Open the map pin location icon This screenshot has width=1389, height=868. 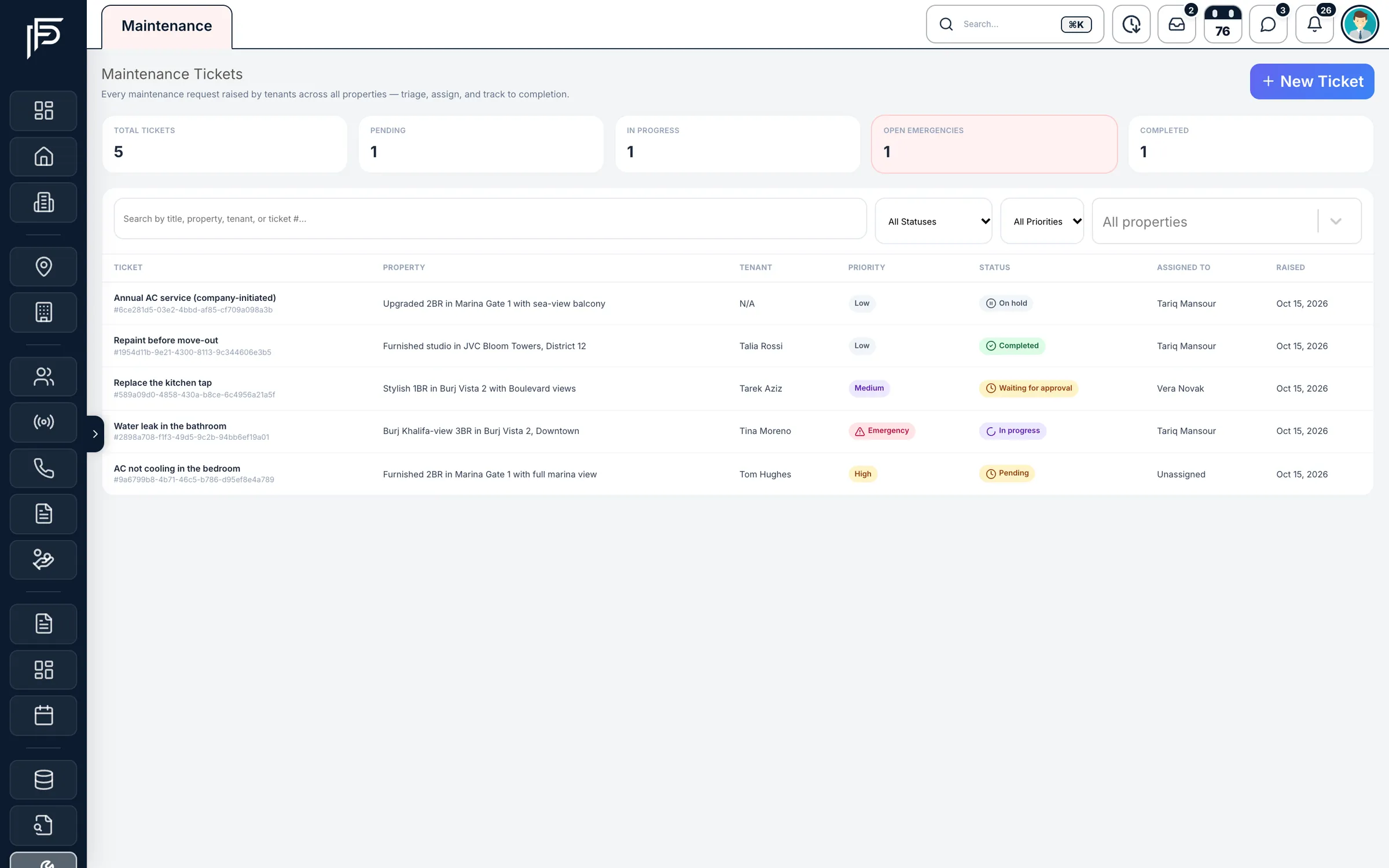pos(43,266)
